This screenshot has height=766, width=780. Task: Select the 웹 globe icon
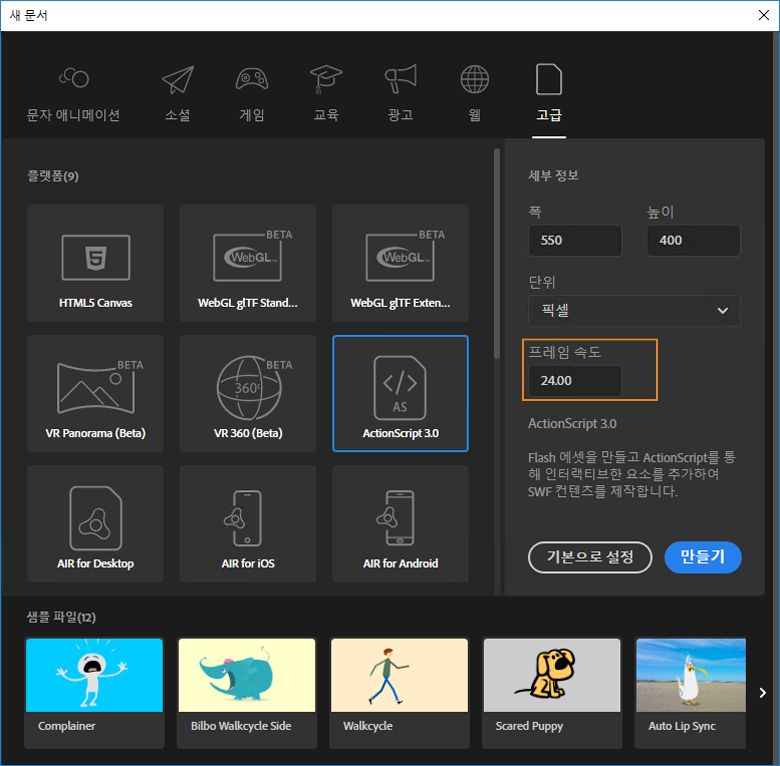pos(475,79)
